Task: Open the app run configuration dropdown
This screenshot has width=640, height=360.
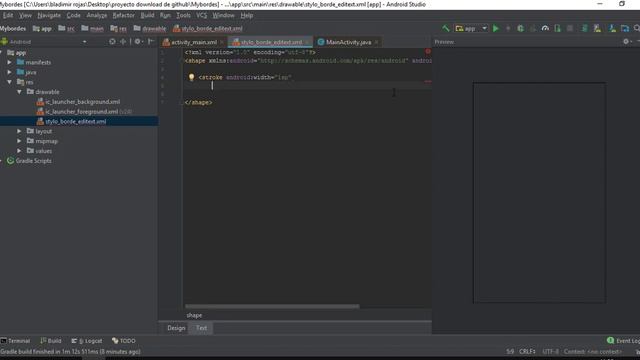Action: coord(471,28)
